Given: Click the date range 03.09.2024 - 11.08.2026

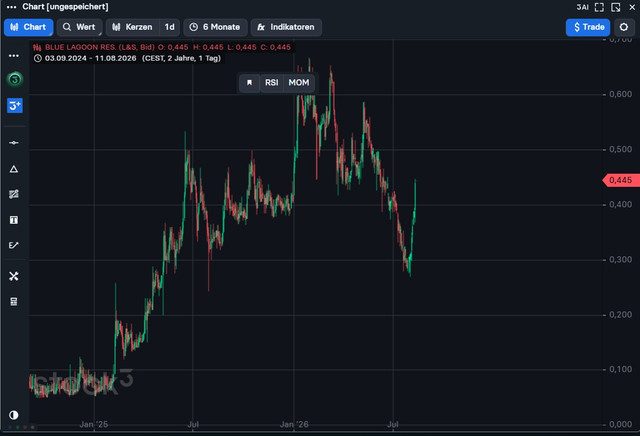Looking at the screenshot, I should pos(91,58).
